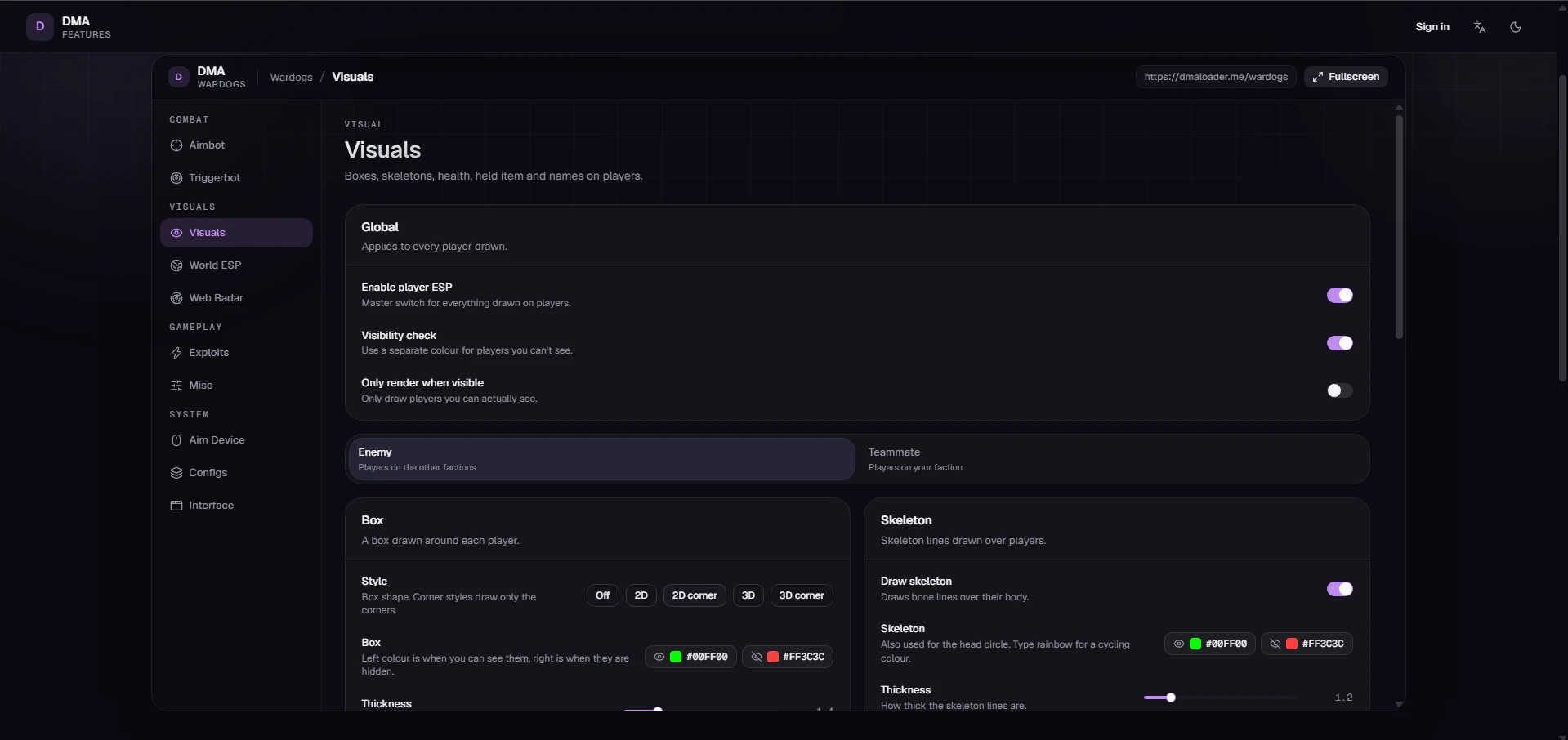Click 'A box drawn around each player.' text

pyautogui.click(x=440, y=541)
